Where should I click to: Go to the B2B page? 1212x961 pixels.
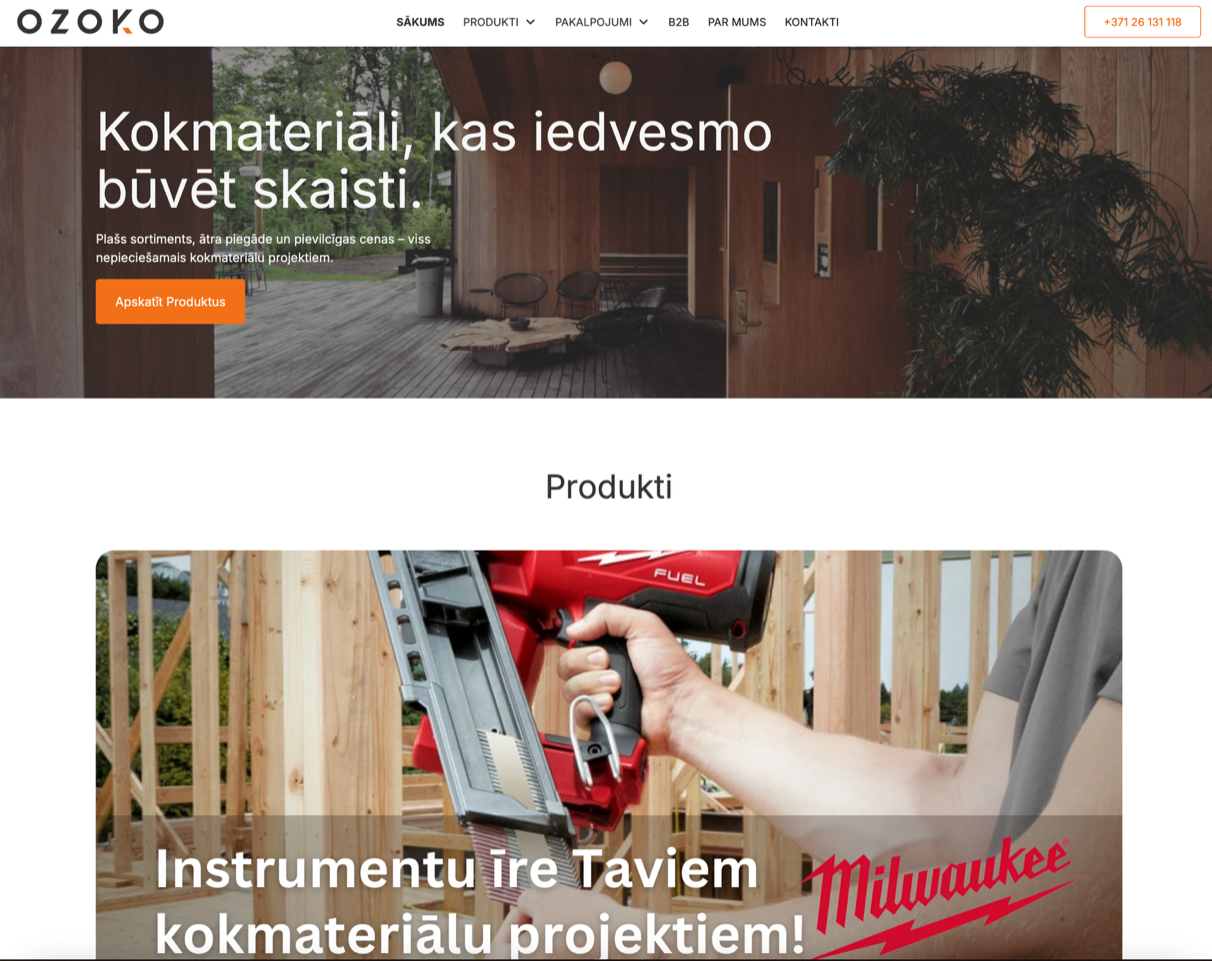(x=678, y=22)
